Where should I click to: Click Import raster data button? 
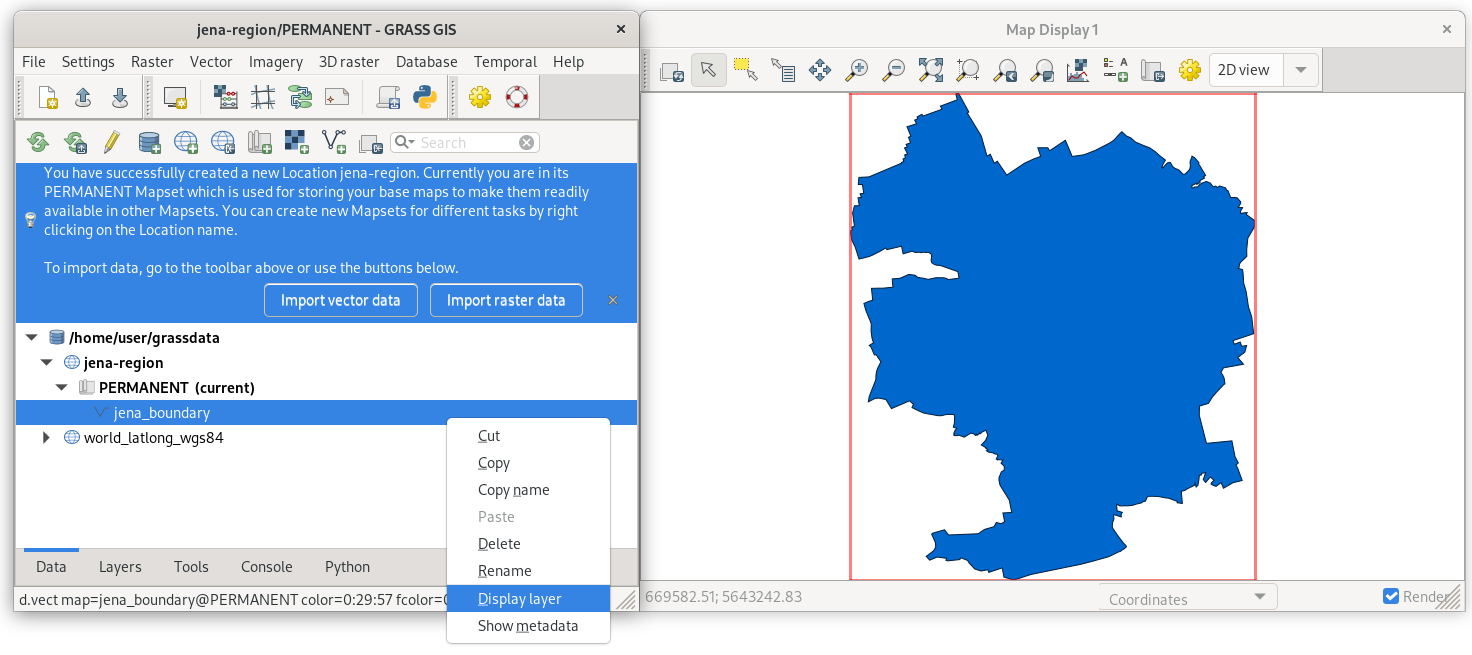[506, 300]
